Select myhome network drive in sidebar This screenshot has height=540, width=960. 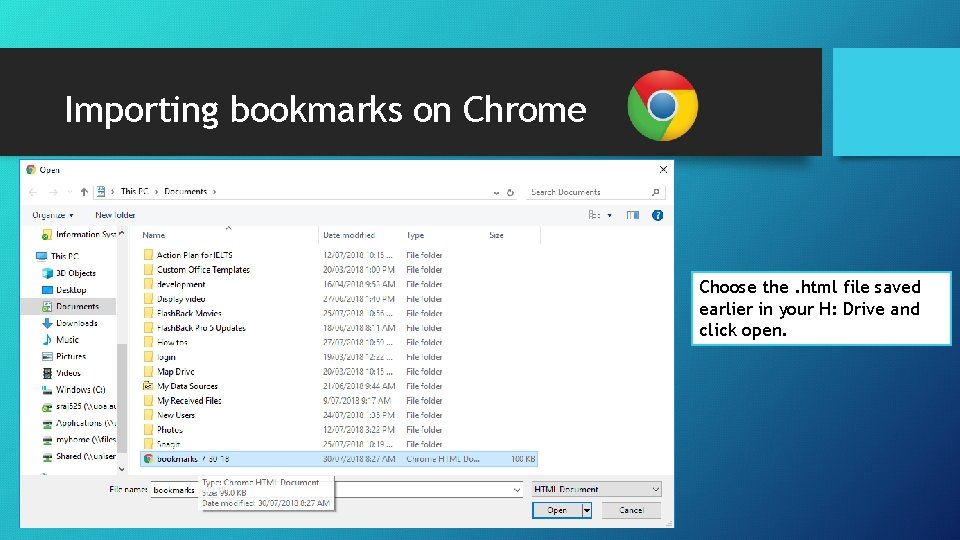pos(86,440)
